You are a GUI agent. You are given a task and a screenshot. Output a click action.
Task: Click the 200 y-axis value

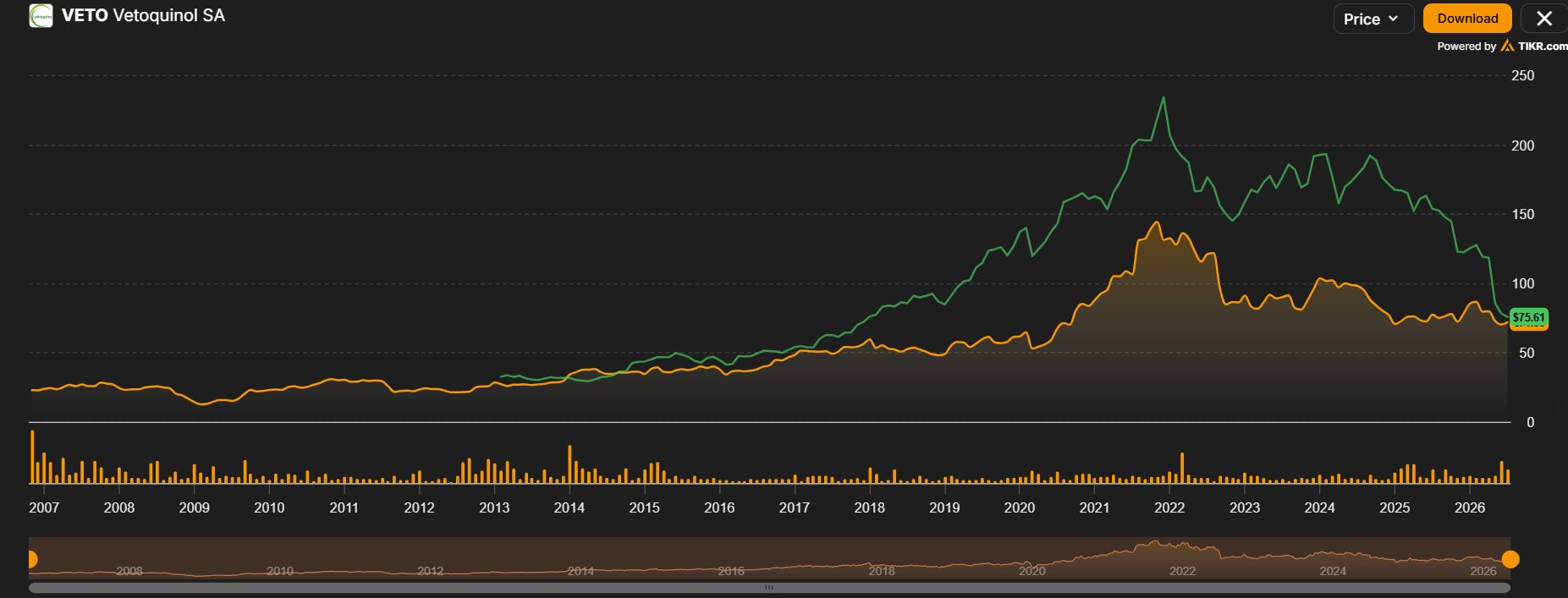(1522, 145)
